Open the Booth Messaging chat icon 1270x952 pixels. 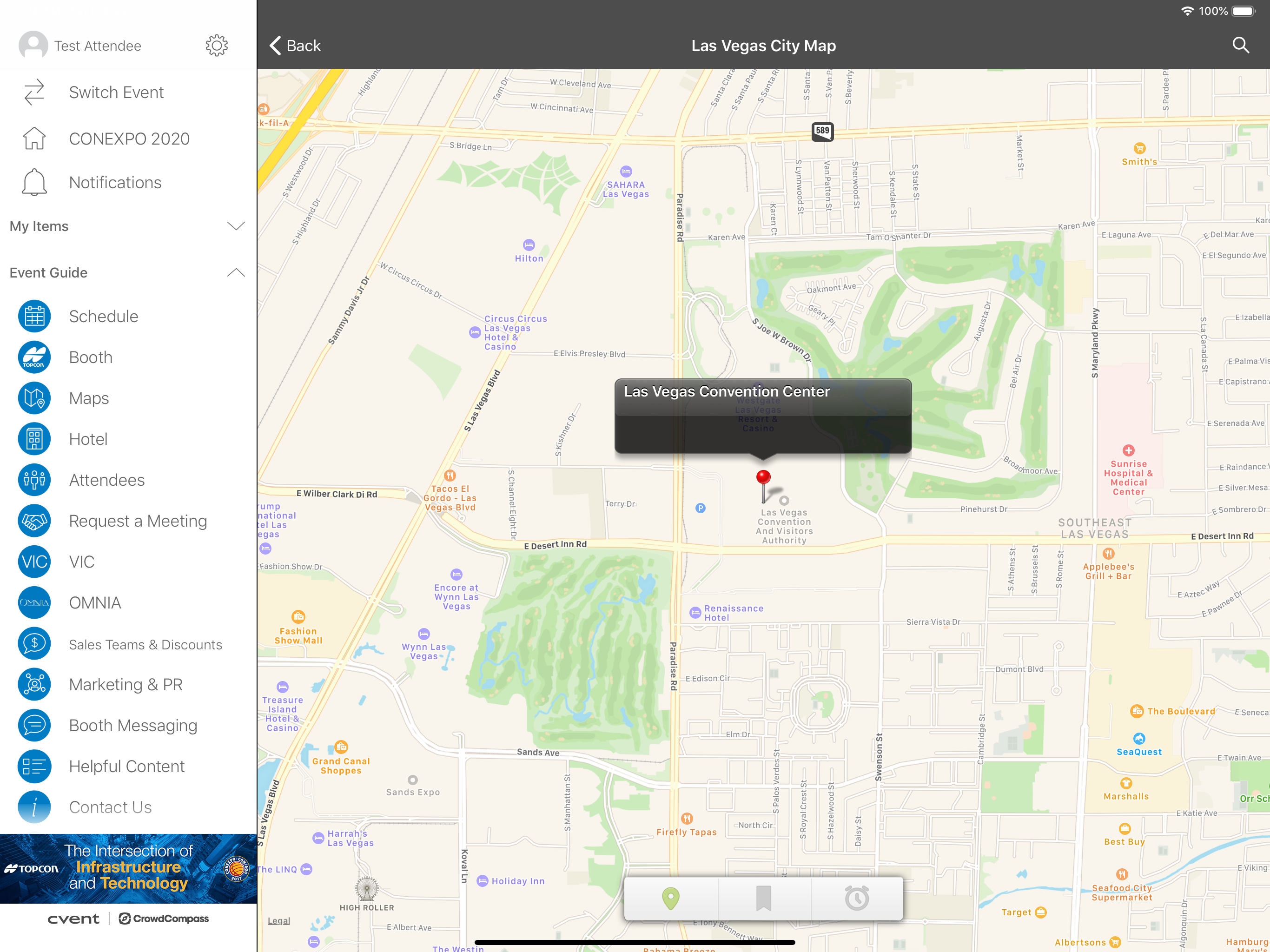point(34,725)
